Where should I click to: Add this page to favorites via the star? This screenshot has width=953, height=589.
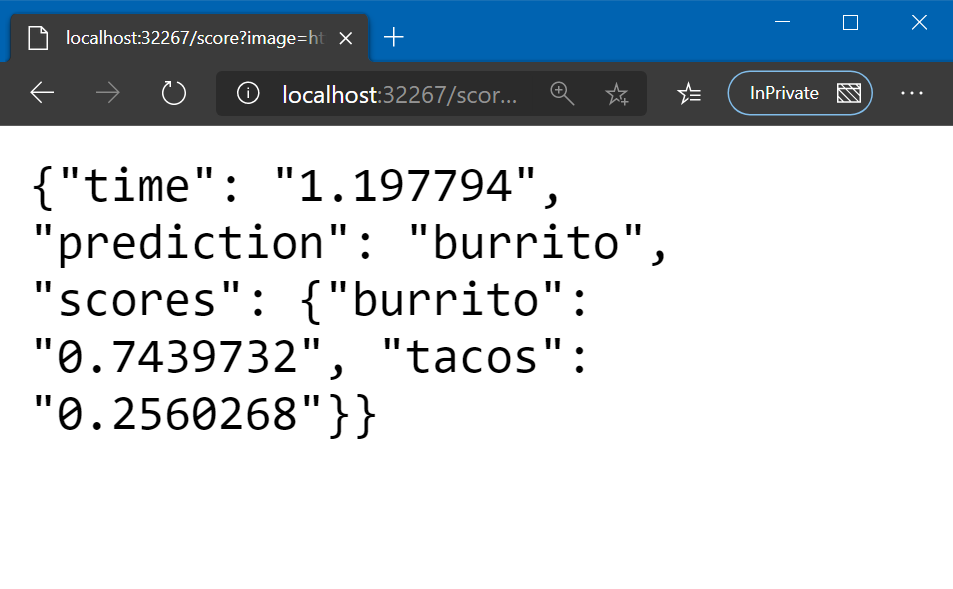(617, 92)
